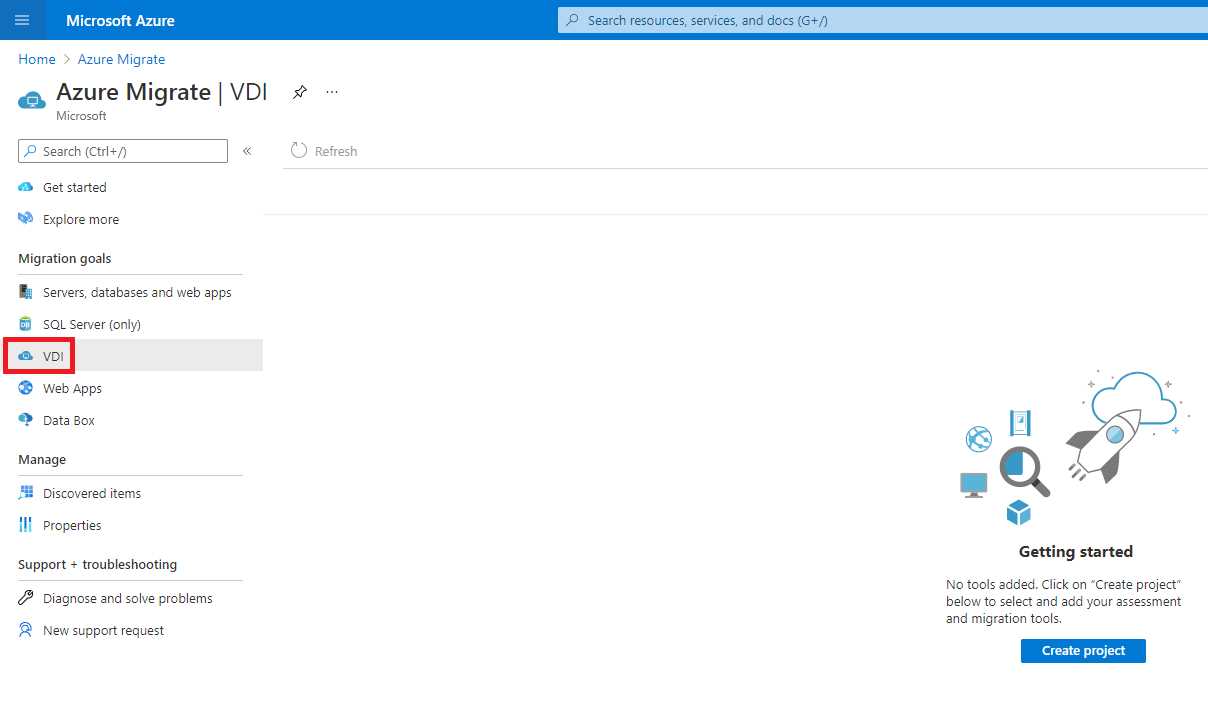This screenshot has height=724, width=1208.
Task: Open the Explore more section
Action: pyautogui.click(x=80, y=219)
